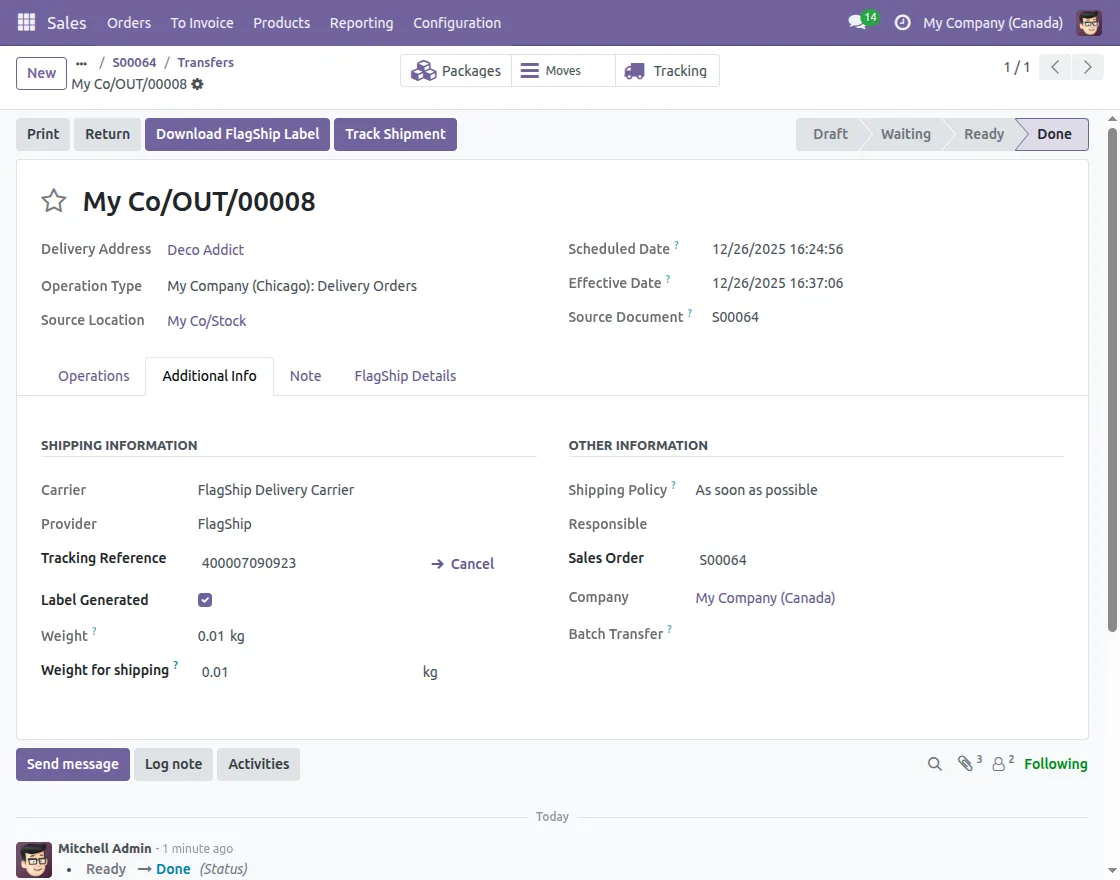
Task: Switch to the Operations tab
Action: [93, 376]
